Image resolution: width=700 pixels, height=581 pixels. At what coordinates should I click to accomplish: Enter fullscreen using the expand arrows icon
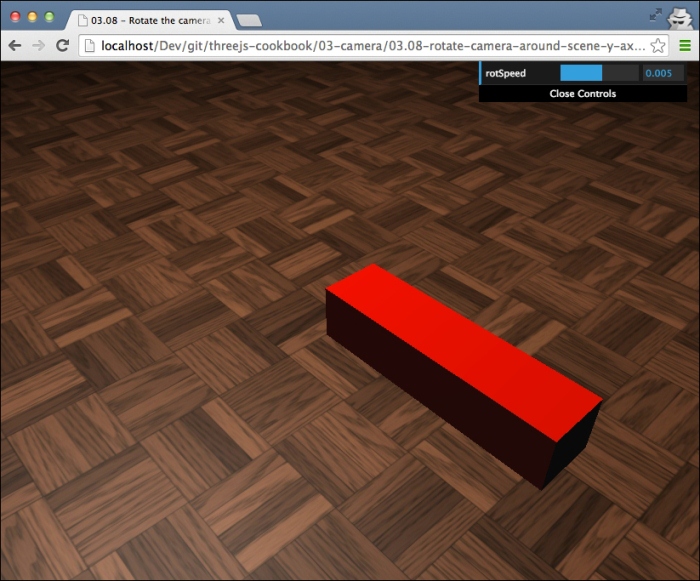[655, 15]
